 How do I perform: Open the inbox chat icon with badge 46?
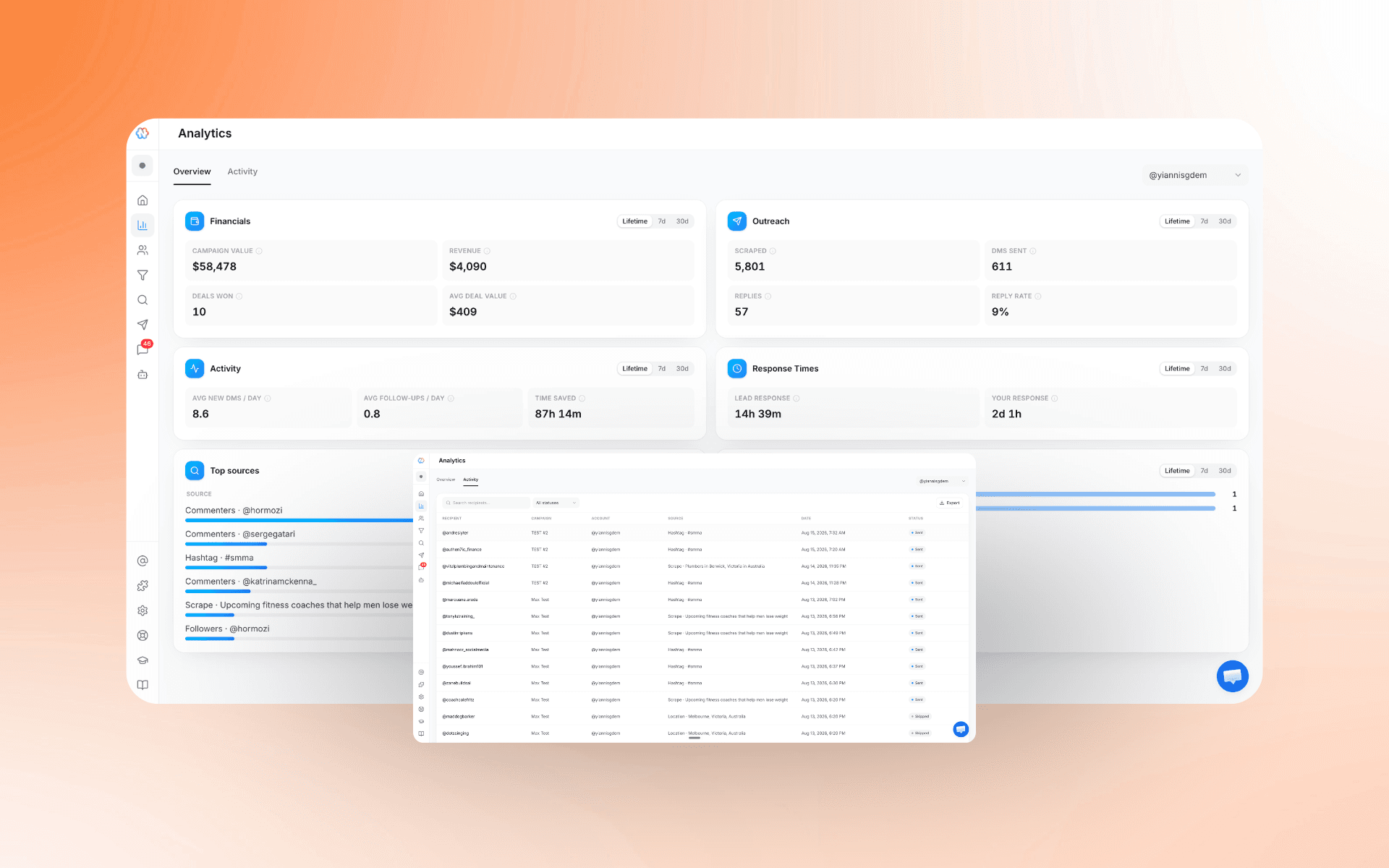pyautogui.click(x=143, y=349)
